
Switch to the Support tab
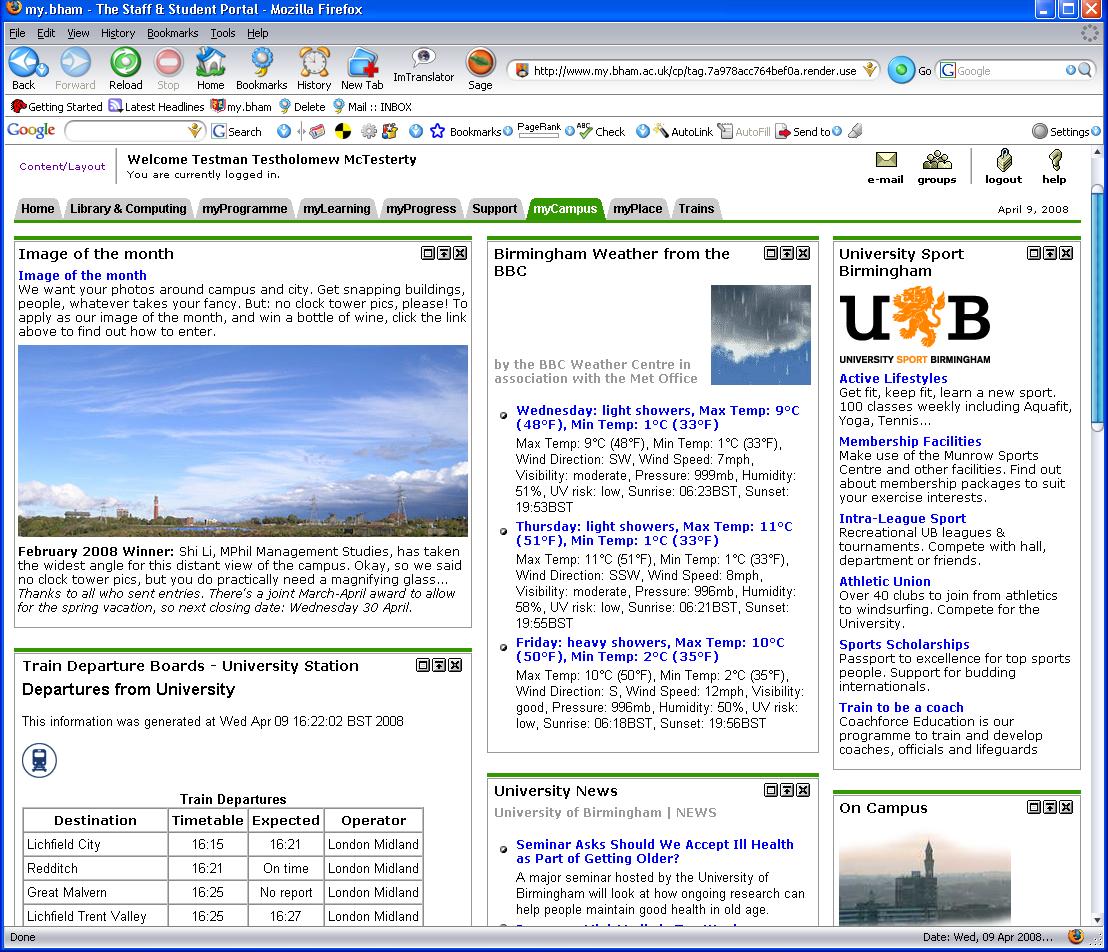pyautogui.click(x=495, y=208)
